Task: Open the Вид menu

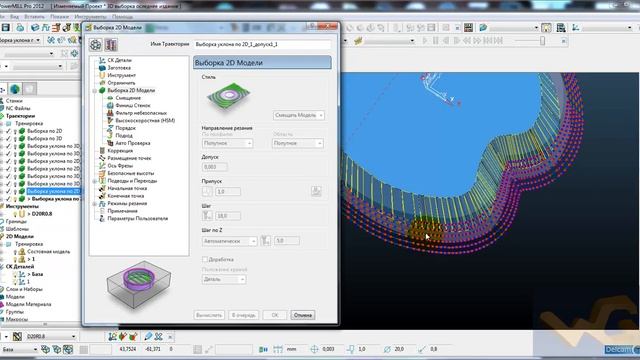Action: pos(15,17)
